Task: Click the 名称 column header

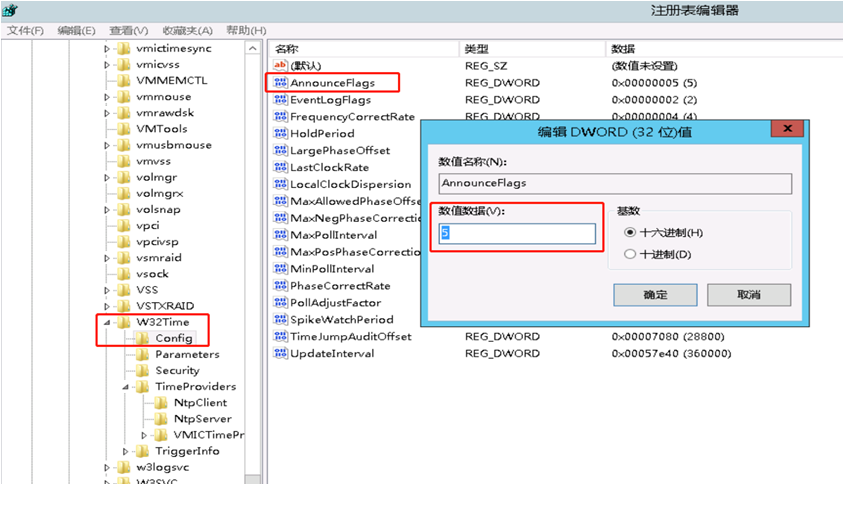Action: pyautogui.click(x=363, y=49)
